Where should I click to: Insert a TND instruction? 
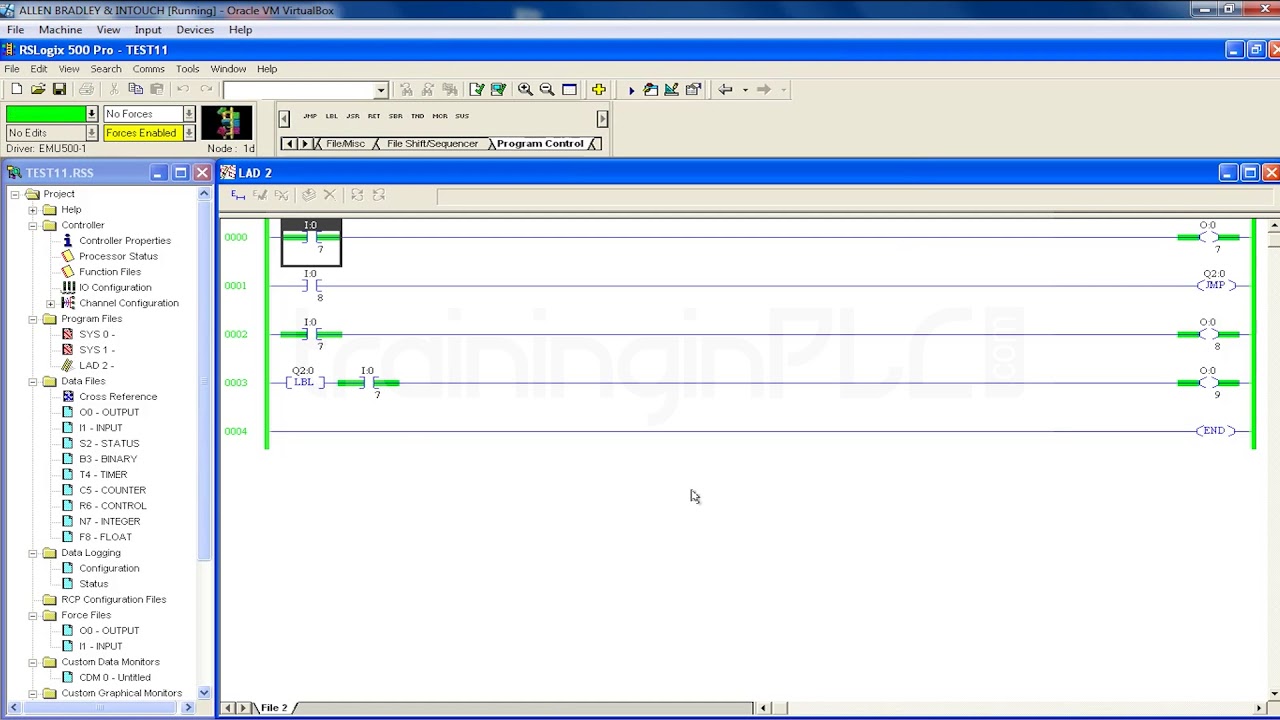click(x=418, y=116)
